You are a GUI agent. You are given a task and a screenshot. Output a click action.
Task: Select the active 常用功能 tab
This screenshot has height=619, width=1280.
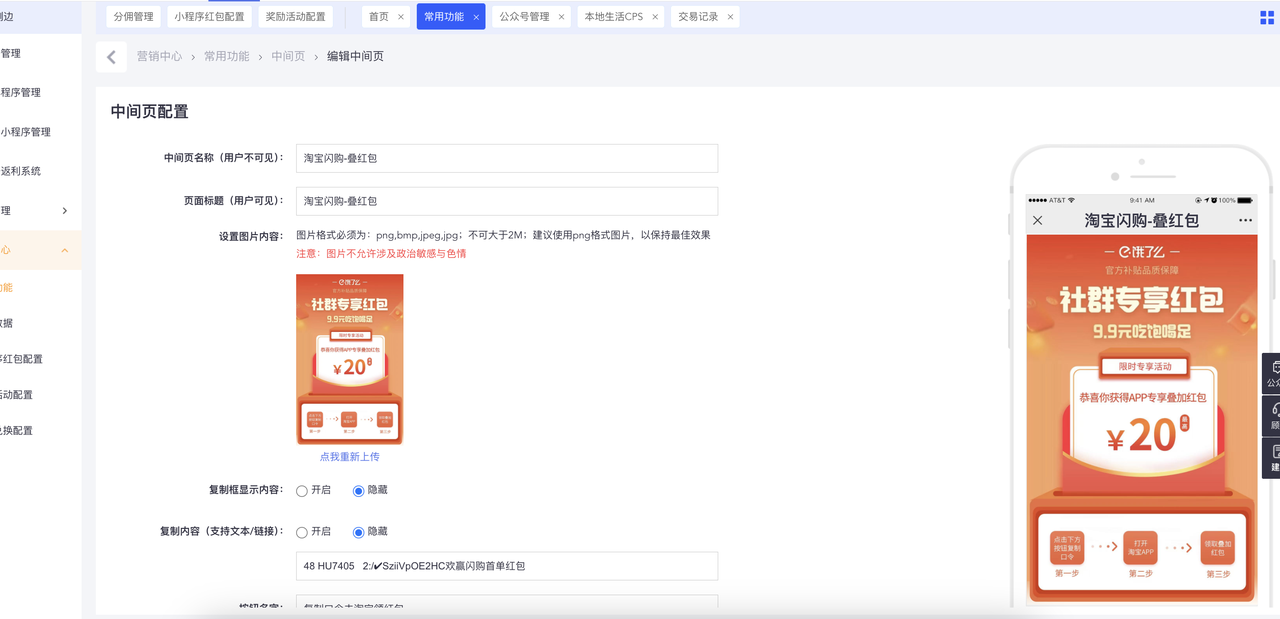point(444,17)
